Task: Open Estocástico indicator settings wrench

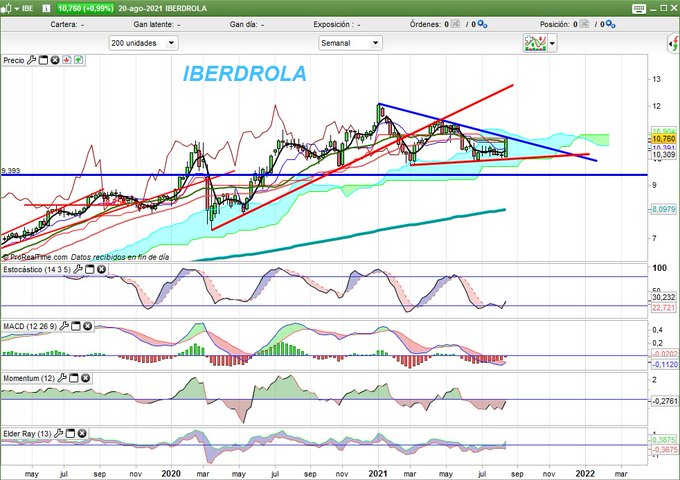Action: click(x=78, y=269)
